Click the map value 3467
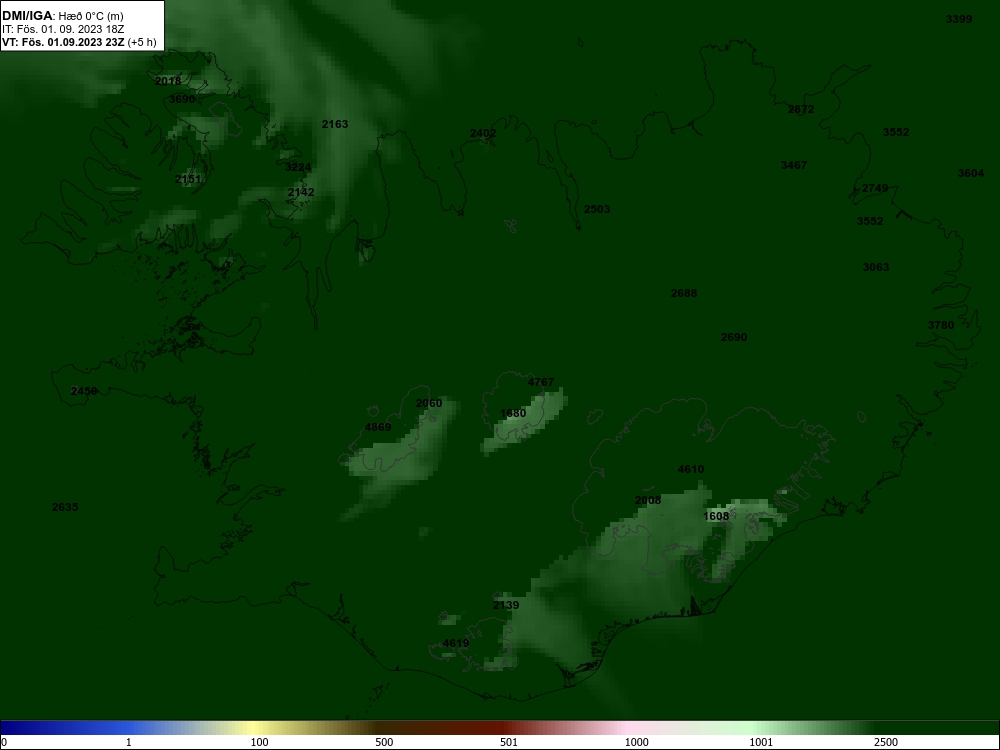Image resolution: width=1000 pixels, height=750 pixels. coord(794,165)
